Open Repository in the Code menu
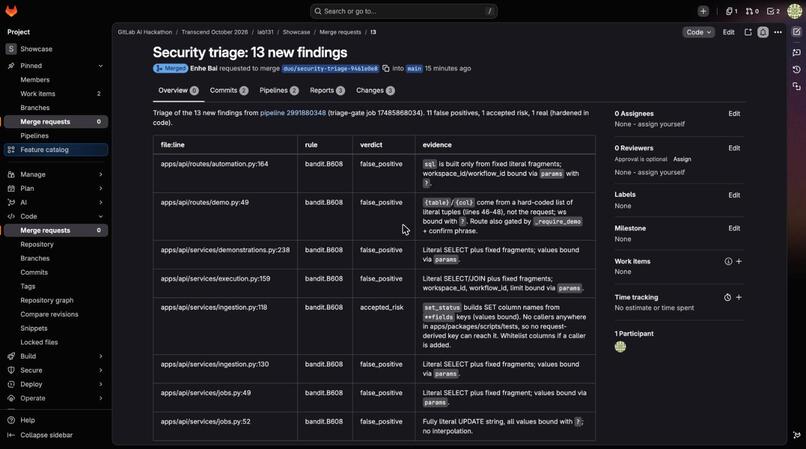806x449 pixels. pyautogui.click(x=37, y=244)
